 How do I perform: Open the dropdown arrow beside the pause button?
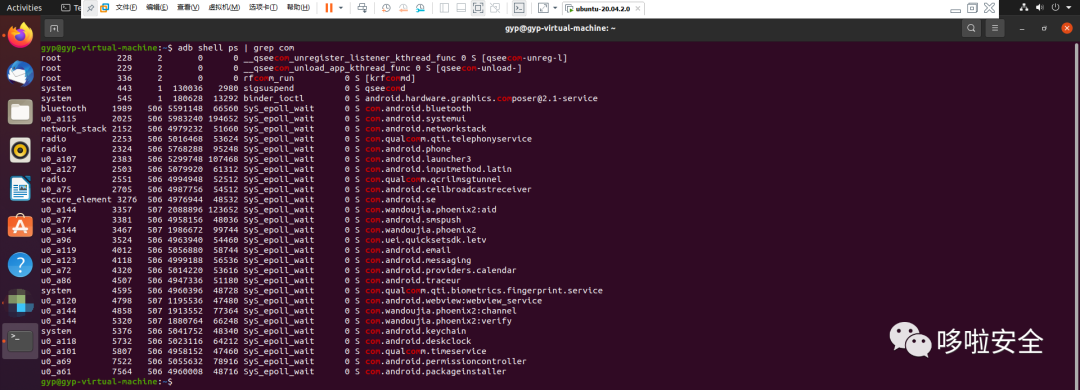tap(341, 8)
